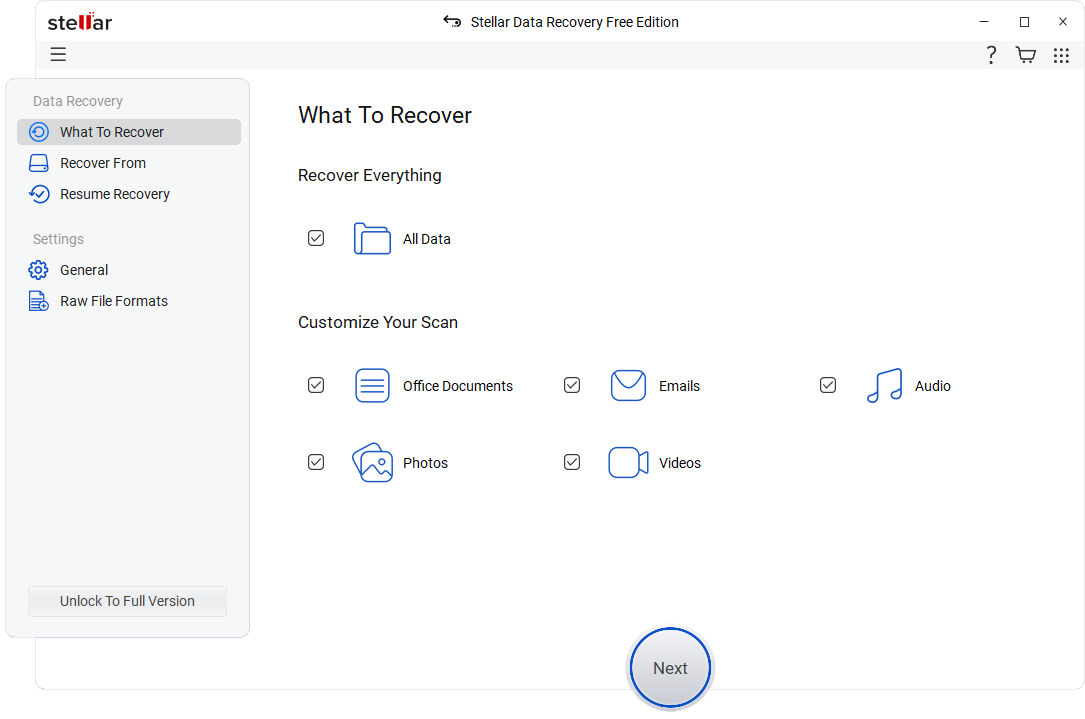
Task: Click the Raw File Formats sidebar icon
Action: [x=38, y=300]
